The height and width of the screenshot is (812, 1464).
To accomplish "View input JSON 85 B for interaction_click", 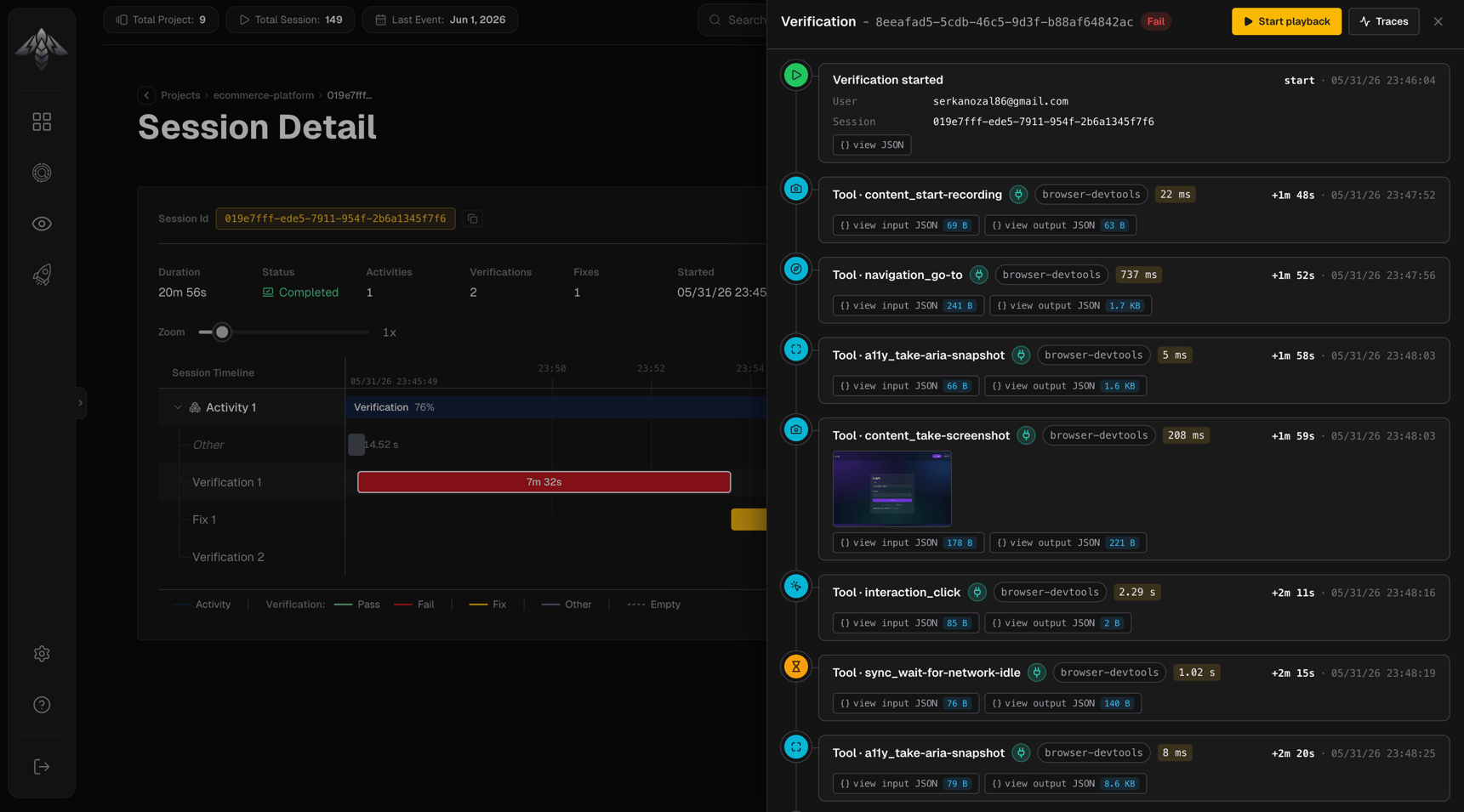I will point(906,623).
